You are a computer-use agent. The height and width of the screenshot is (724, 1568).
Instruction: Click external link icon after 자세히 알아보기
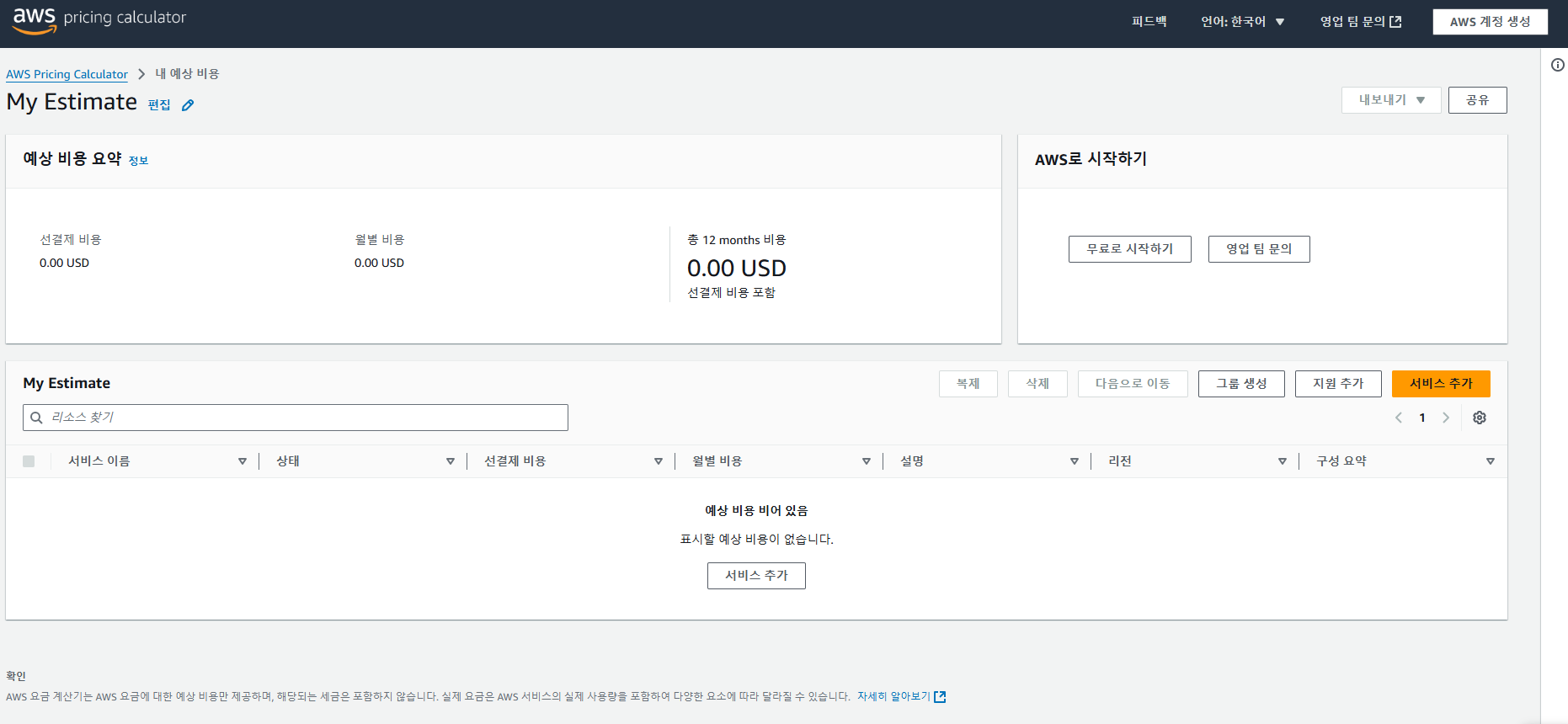[x=941, y=696]
